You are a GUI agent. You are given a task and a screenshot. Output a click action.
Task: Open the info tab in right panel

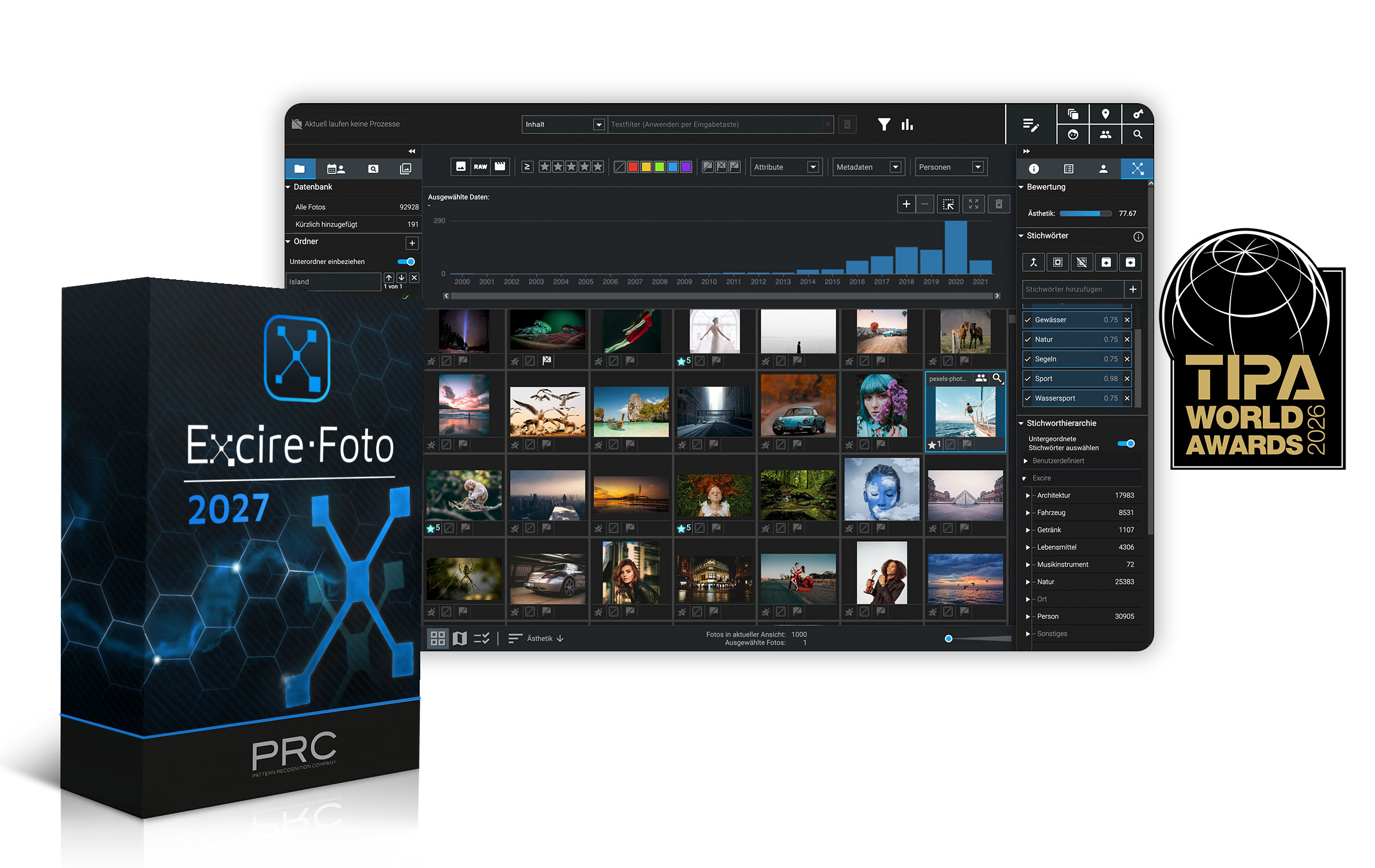point(1034,169)
